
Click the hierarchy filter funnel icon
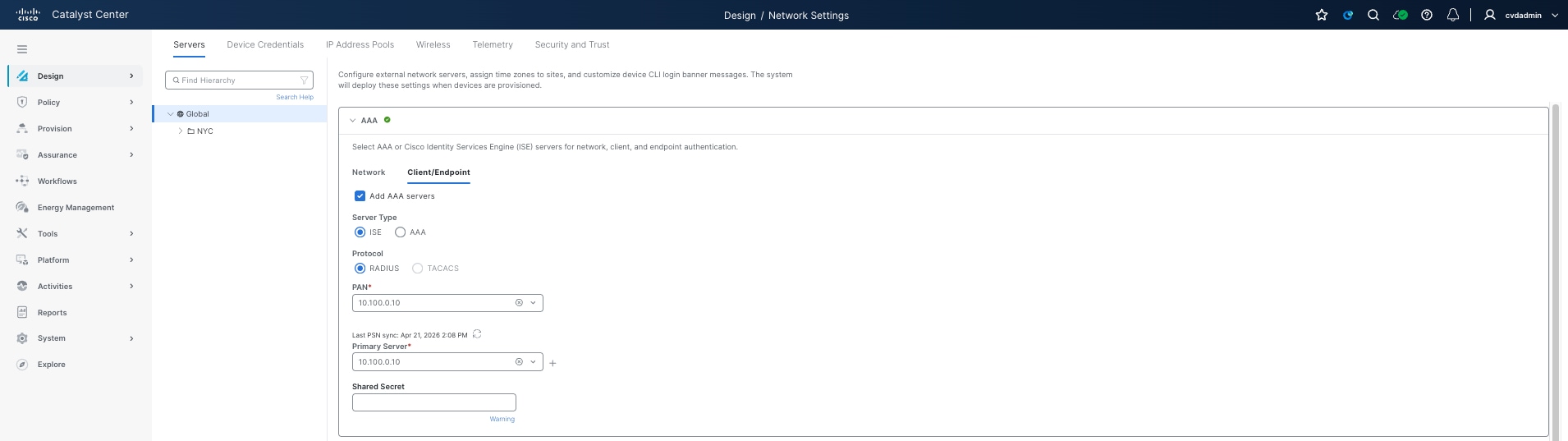tap(305, 80)
